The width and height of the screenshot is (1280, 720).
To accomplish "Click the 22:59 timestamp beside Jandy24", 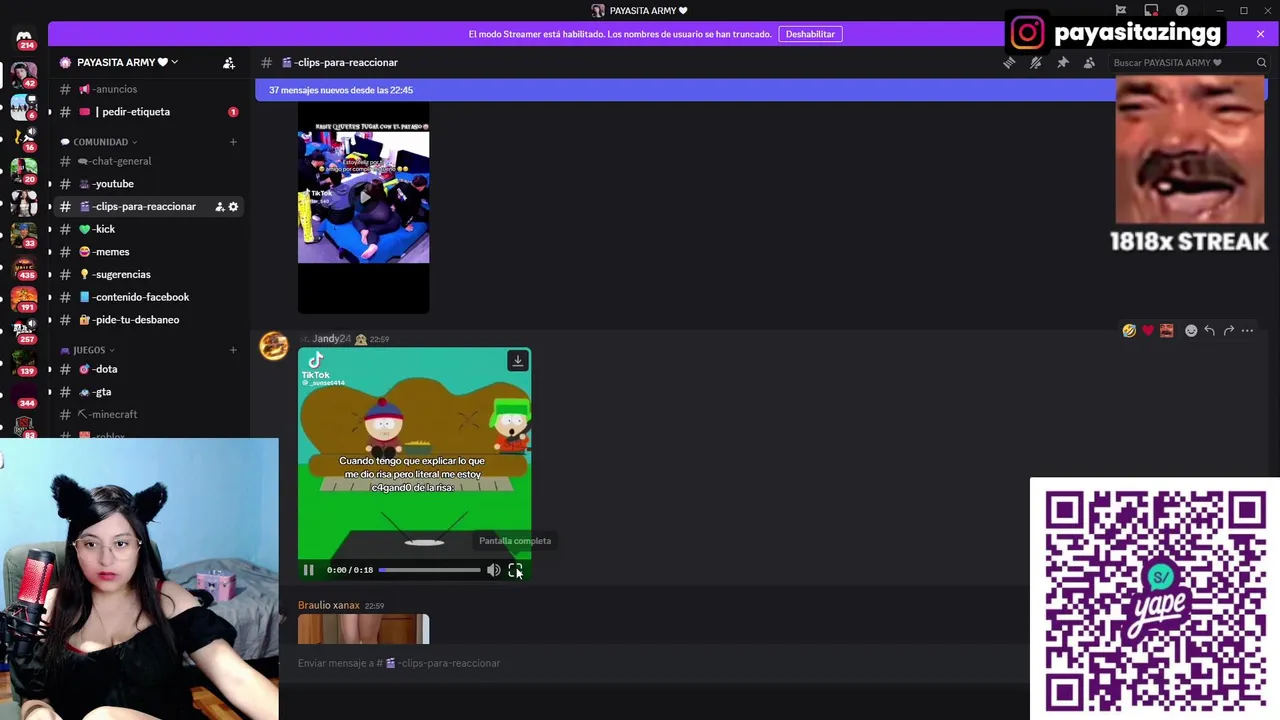I will [x=379, y=339].
